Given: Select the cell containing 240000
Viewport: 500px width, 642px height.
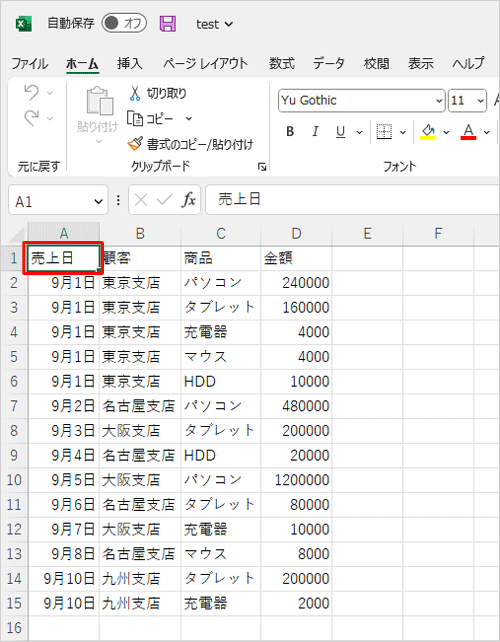Looking at the screenshot, I should coord(296,283).
